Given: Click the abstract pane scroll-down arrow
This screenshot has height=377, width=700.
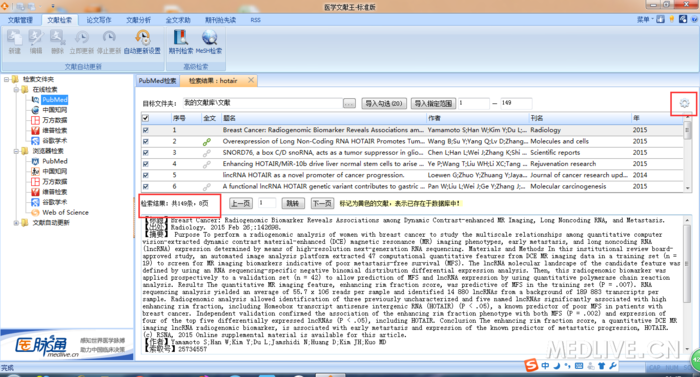Looking at the screenshot, I should coord(687,349).
